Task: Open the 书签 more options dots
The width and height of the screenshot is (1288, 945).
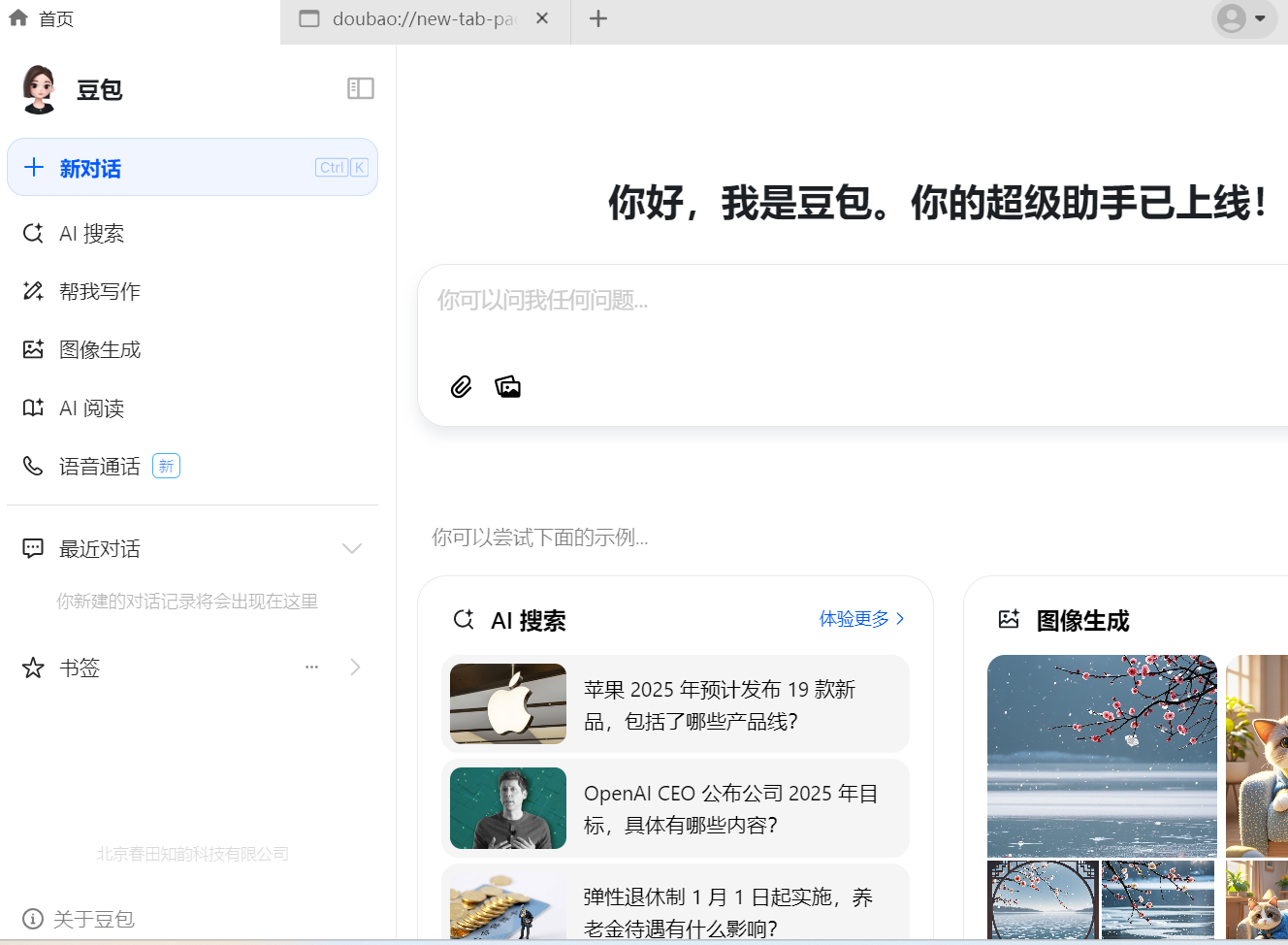Action: click(x=311, y=667)
